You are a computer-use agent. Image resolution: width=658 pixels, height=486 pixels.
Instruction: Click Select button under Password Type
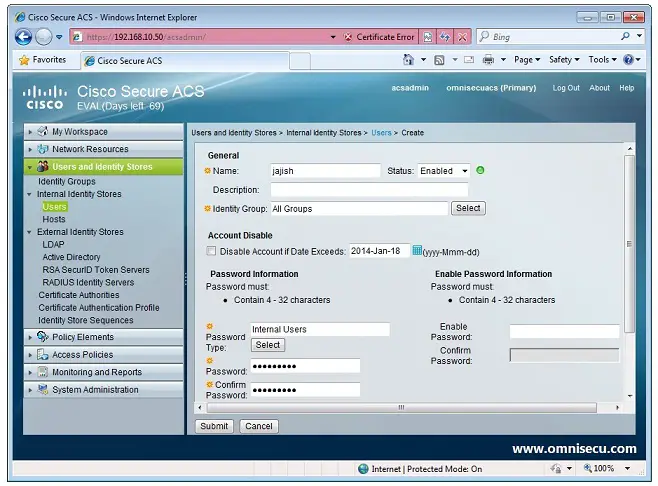(268, 345)
